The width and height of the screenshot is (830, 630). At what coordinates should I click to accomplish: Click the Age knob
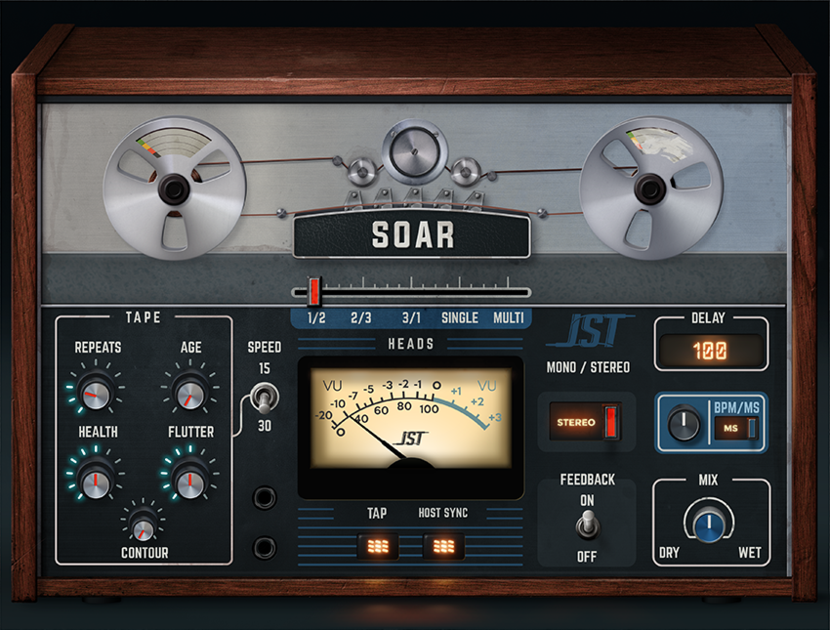click(x=190, y=393)
